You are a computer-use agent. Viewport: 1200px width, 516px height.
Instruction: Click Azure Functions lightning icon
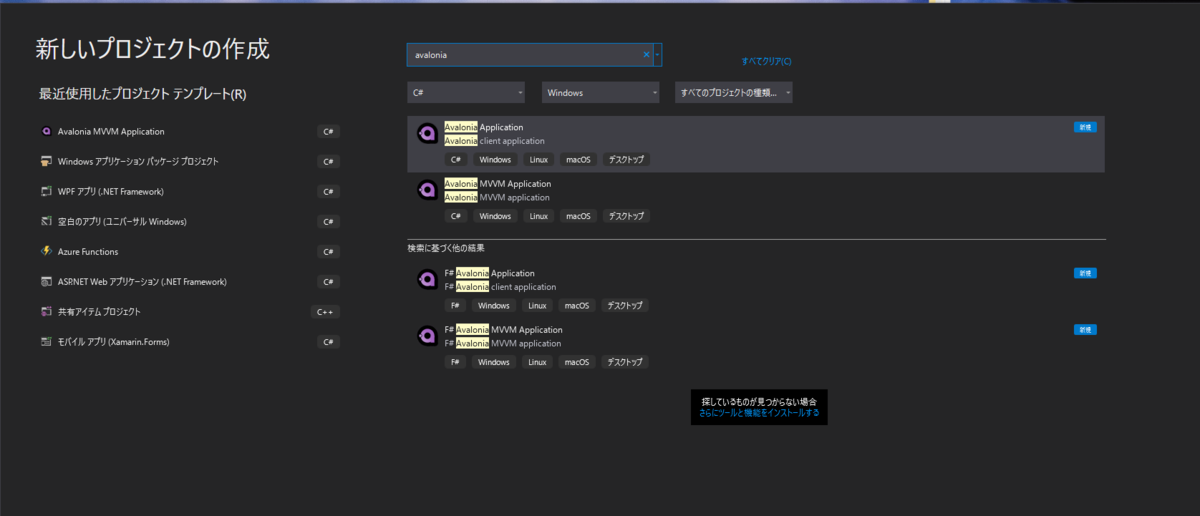pos(46,251)
